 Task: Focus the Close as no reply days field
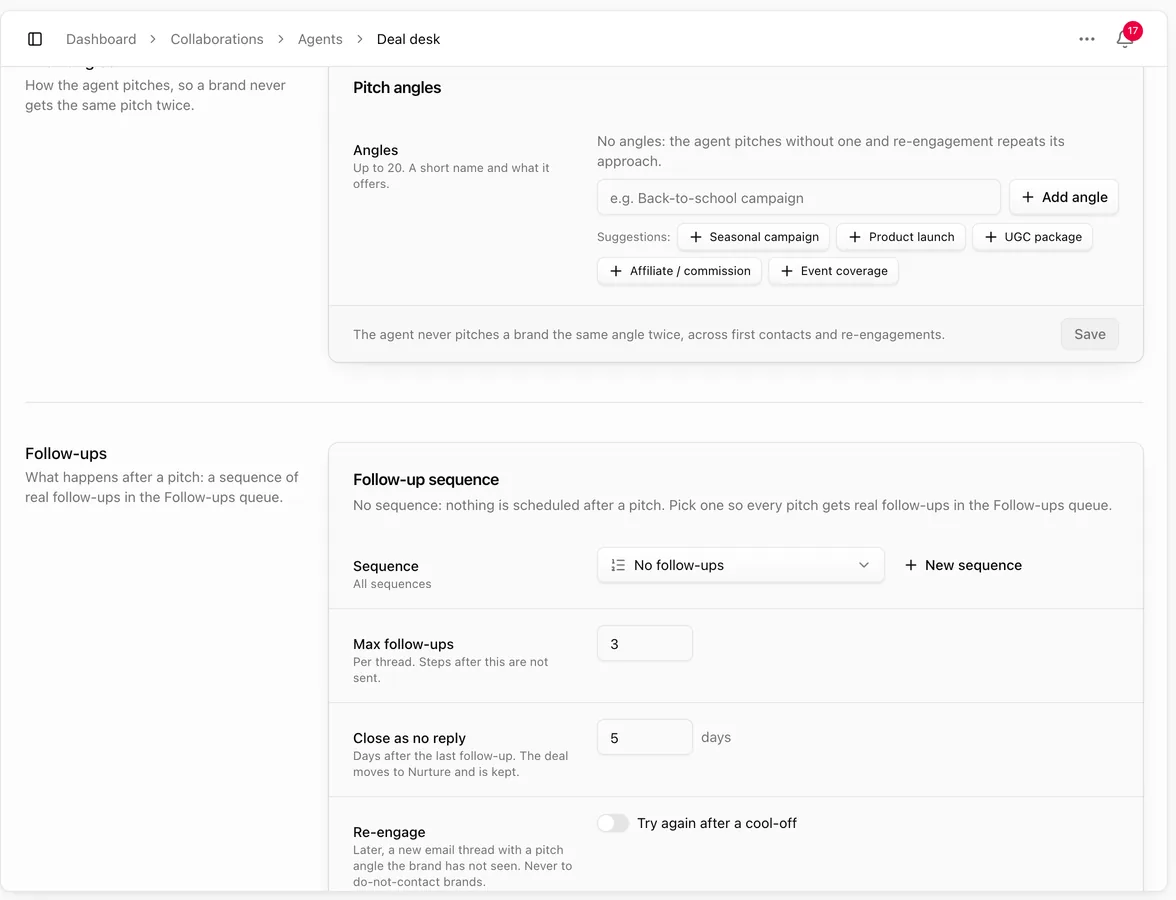click(645, 737)
